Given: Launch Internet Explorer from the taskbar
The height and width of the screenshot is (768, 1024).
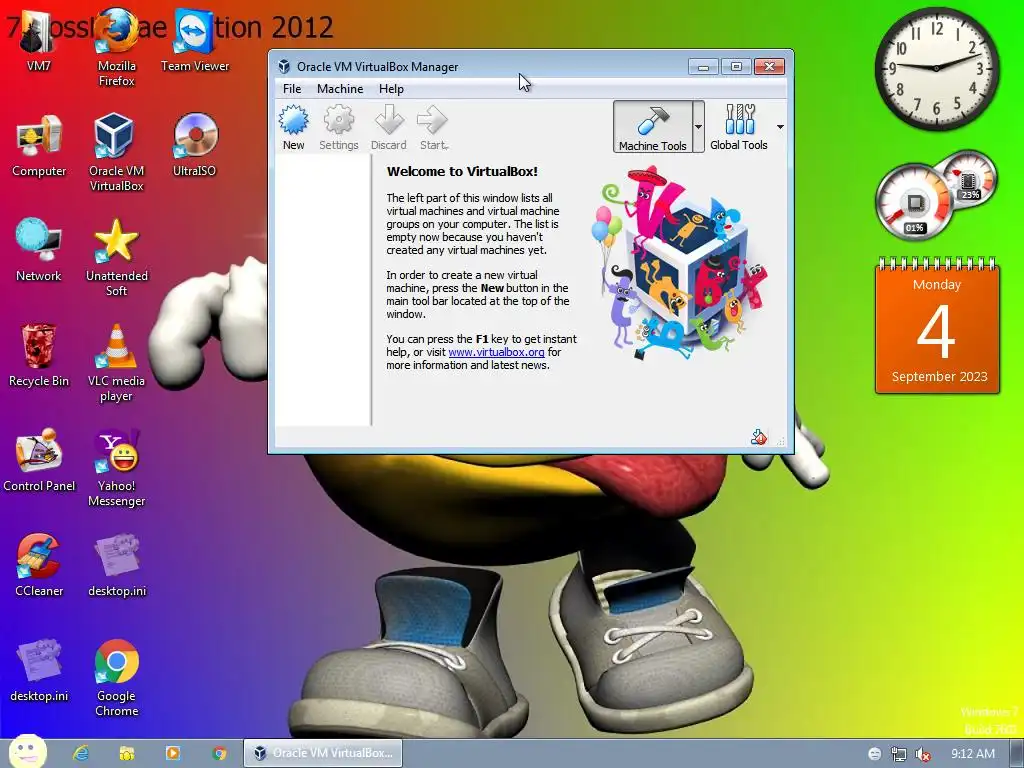Looking at the screenshot, I should tap(81, 753).
